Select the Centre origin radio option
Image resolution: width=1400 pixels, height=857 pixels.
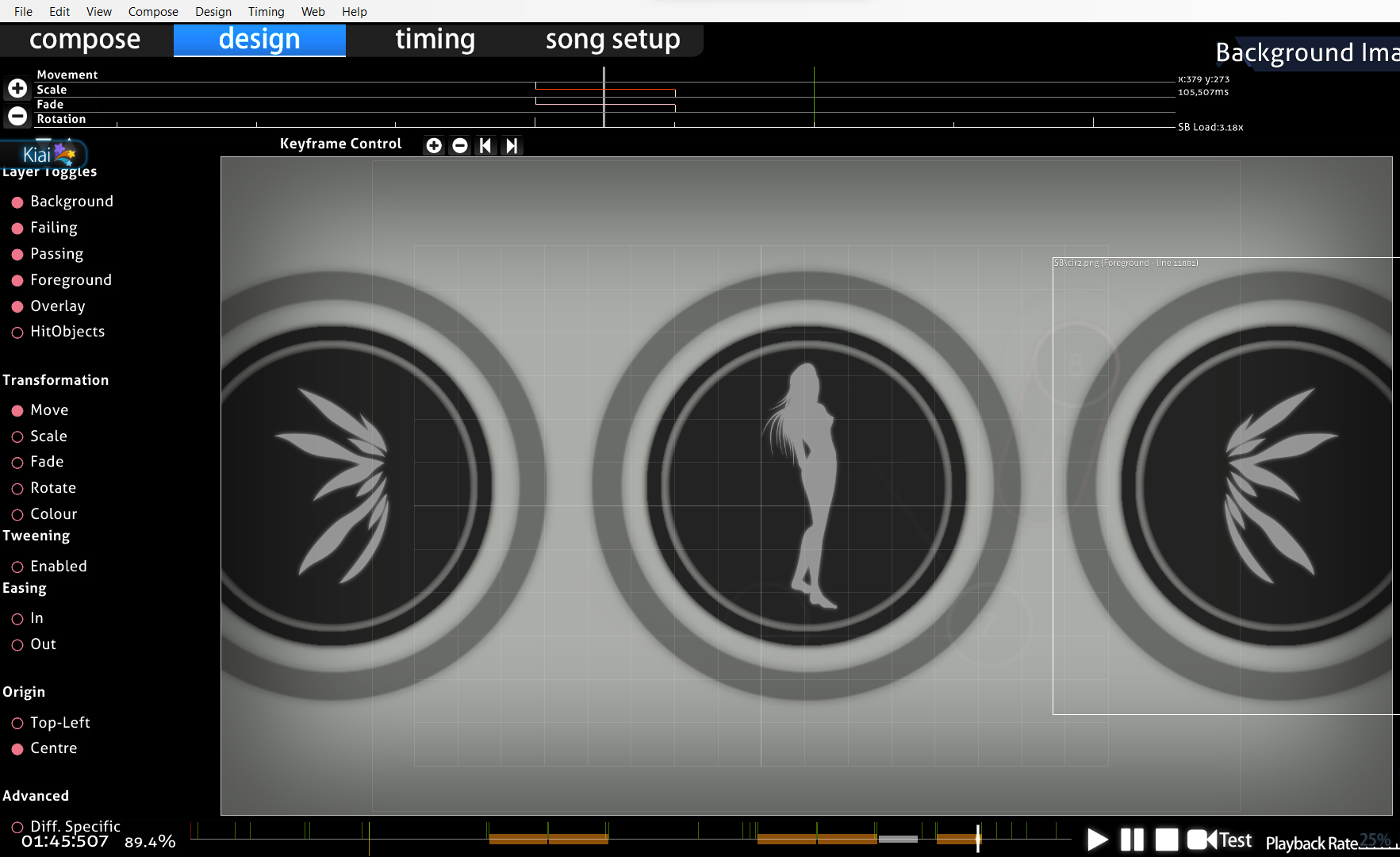point(17,748)
